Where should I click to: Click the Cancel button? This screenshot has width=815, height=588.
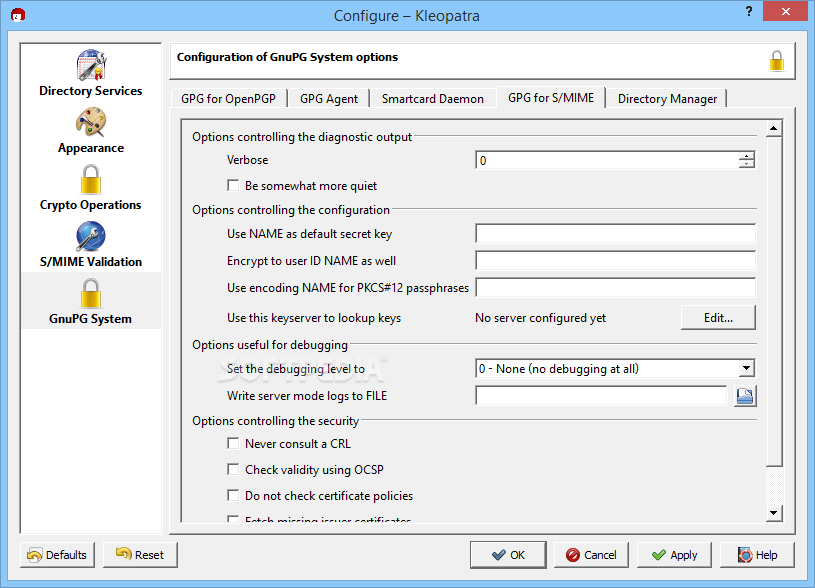pyautogui.click(x=591, y=555)
